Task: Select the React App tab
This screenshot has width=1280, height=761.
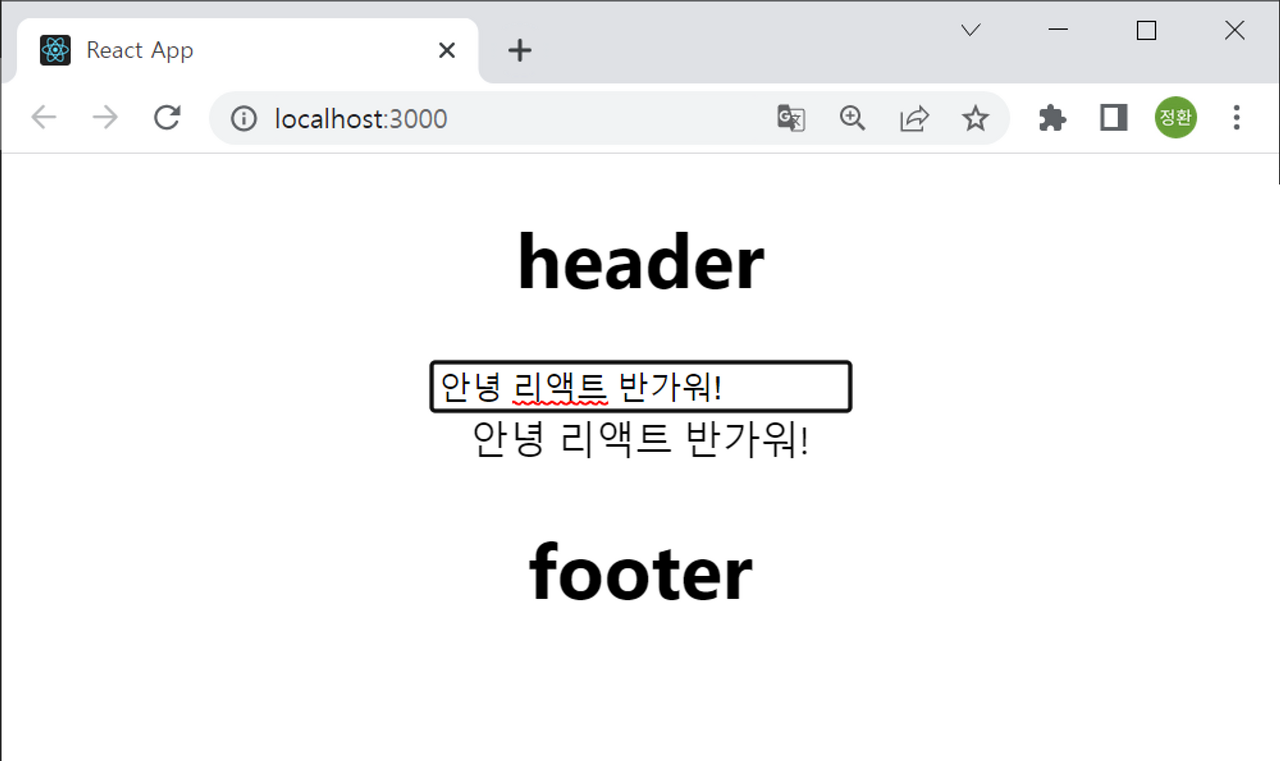Action: [248, 50]
